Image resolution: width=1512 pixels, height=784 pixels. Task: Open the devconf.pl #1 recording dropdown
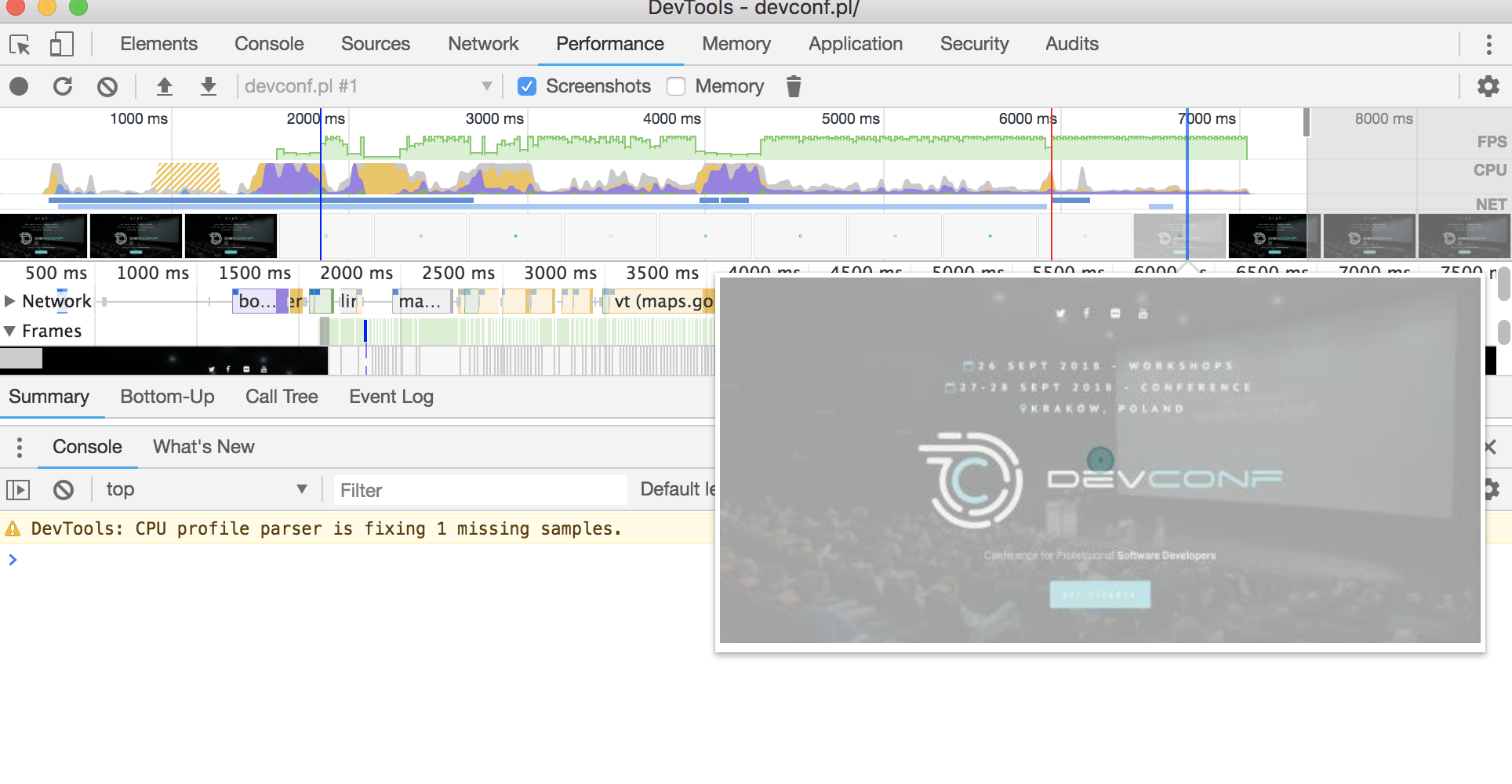pyautogui.click(x=368, y=86)
